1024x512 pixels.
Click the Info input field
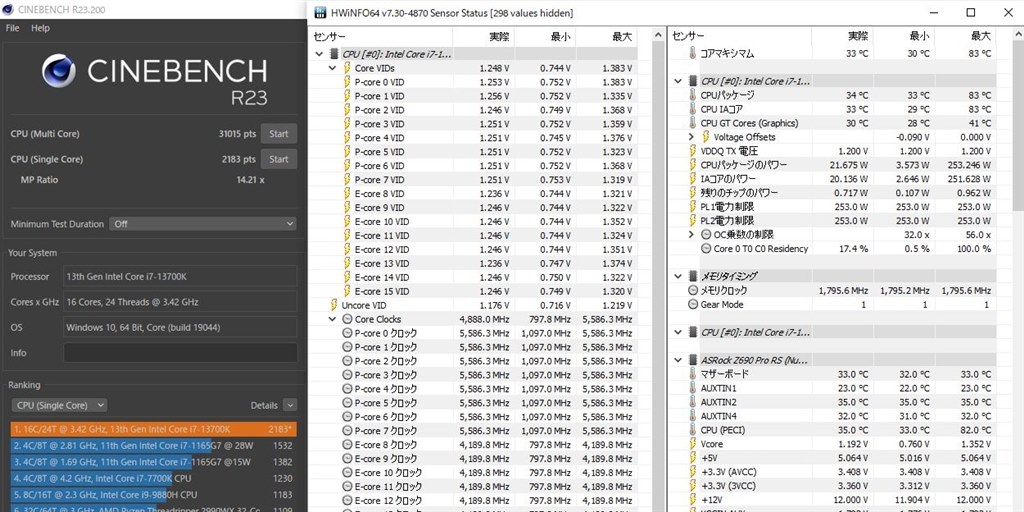[x=180, y=353]
